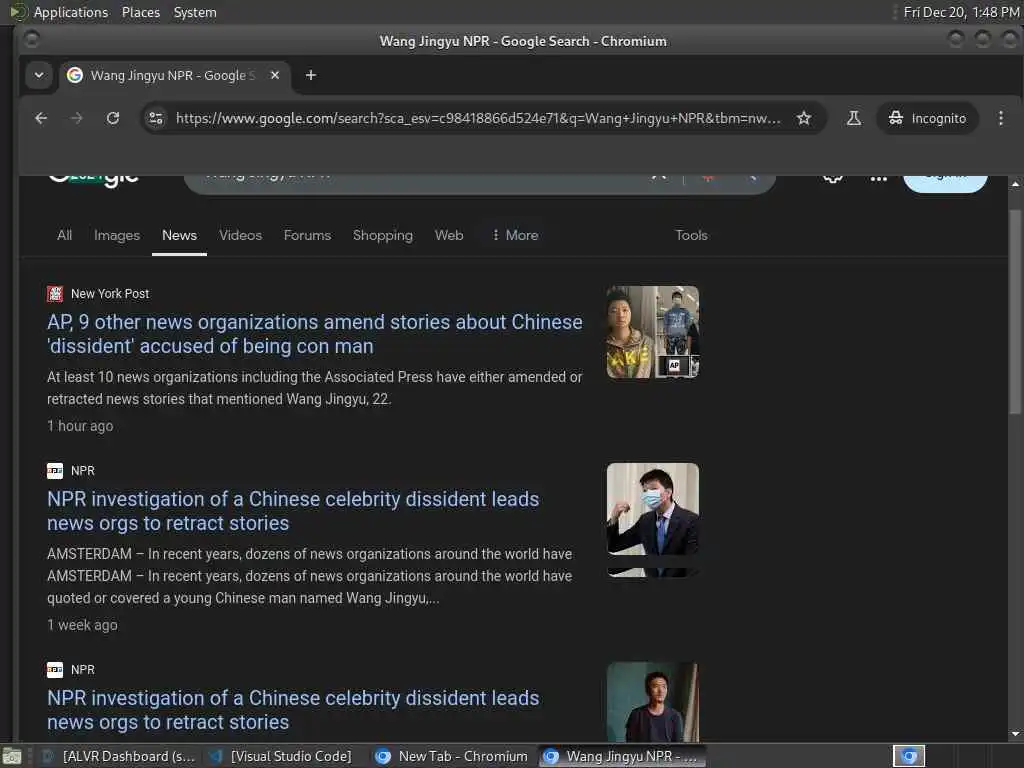The height and width of the screenshot is (768, 1024).
Task: Open the Places menu
Action: click(x=140, y=12)
